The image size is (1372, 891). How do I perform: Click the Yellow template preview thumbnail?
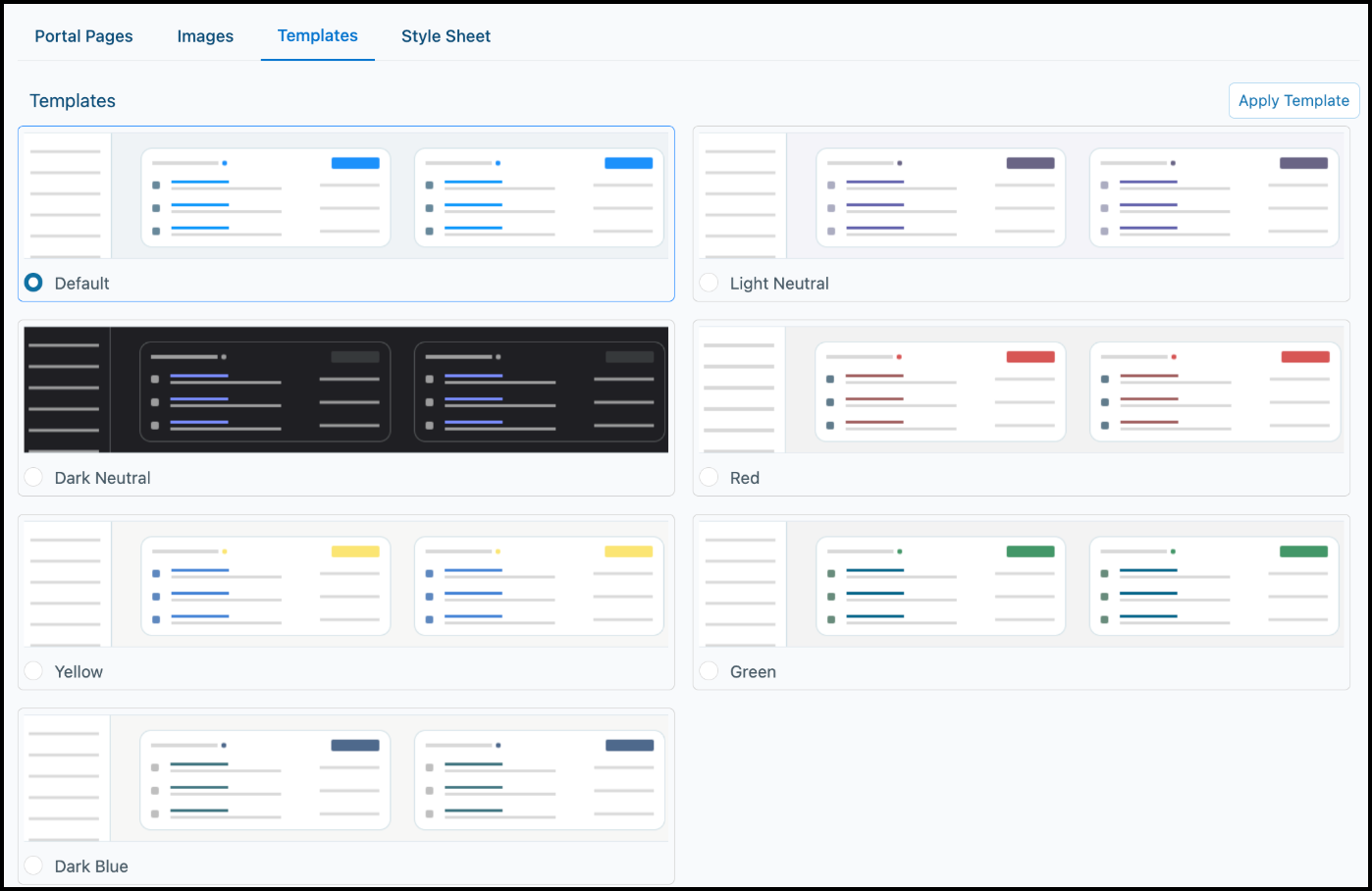click(x=345, y=584)
